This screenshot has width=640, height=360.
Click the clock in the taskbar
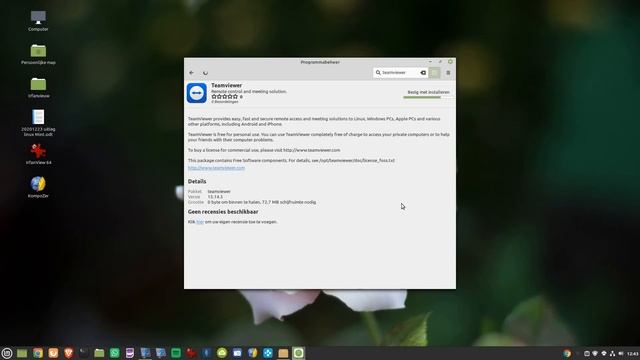coord(633,353)
